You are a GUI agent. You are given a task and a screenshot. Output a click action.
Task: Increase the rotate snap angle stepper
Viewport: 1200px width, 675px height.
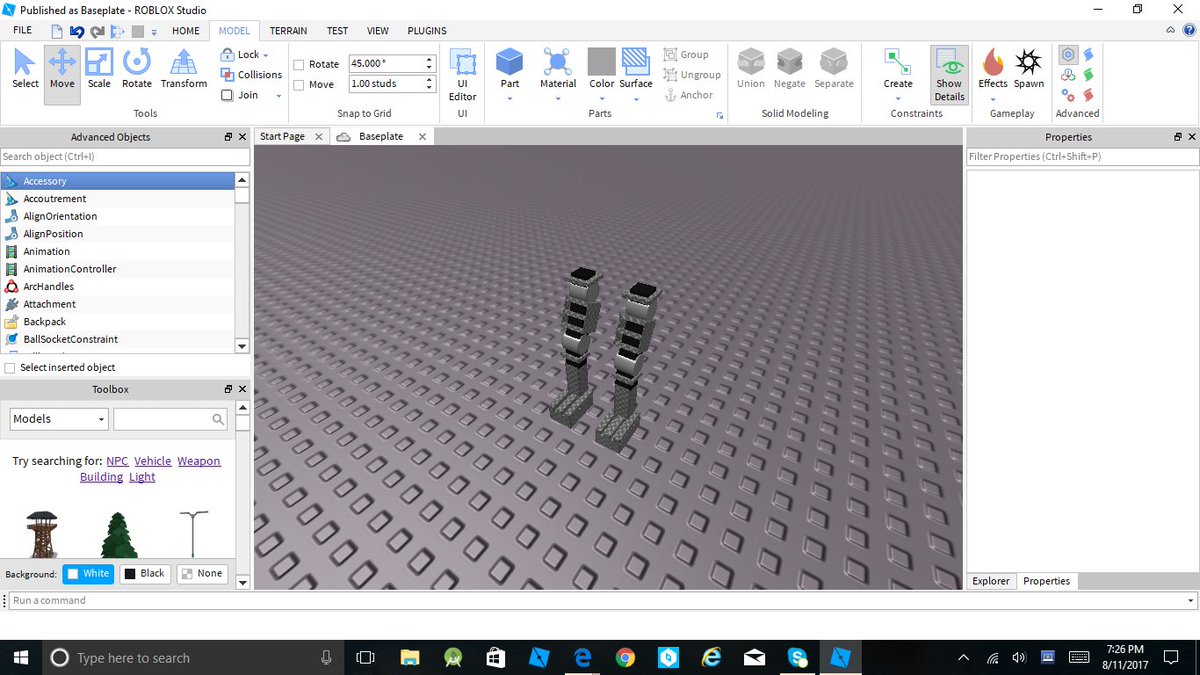pos(430,60)
